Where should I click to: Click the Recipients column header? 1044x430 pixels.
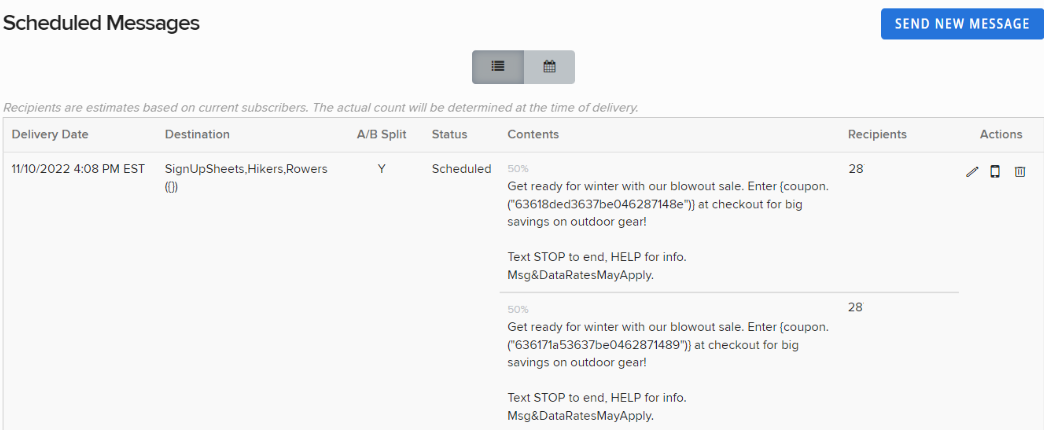(x=877, y=134)
